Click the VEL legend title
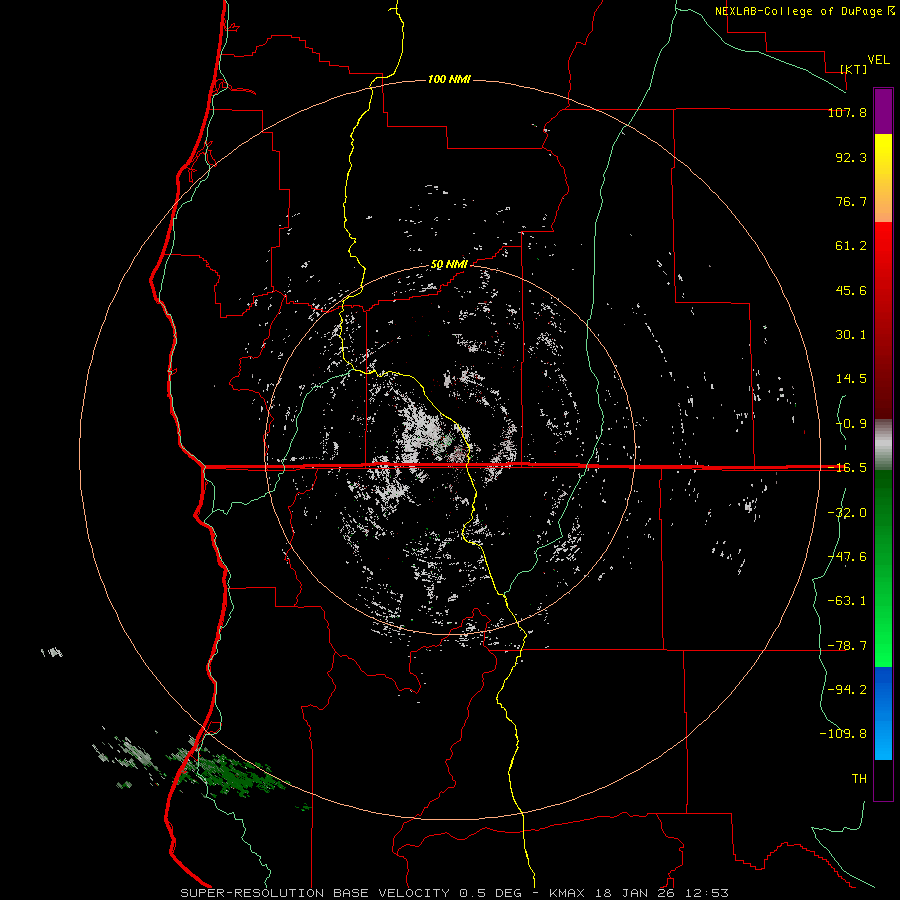 click(878, 60)
